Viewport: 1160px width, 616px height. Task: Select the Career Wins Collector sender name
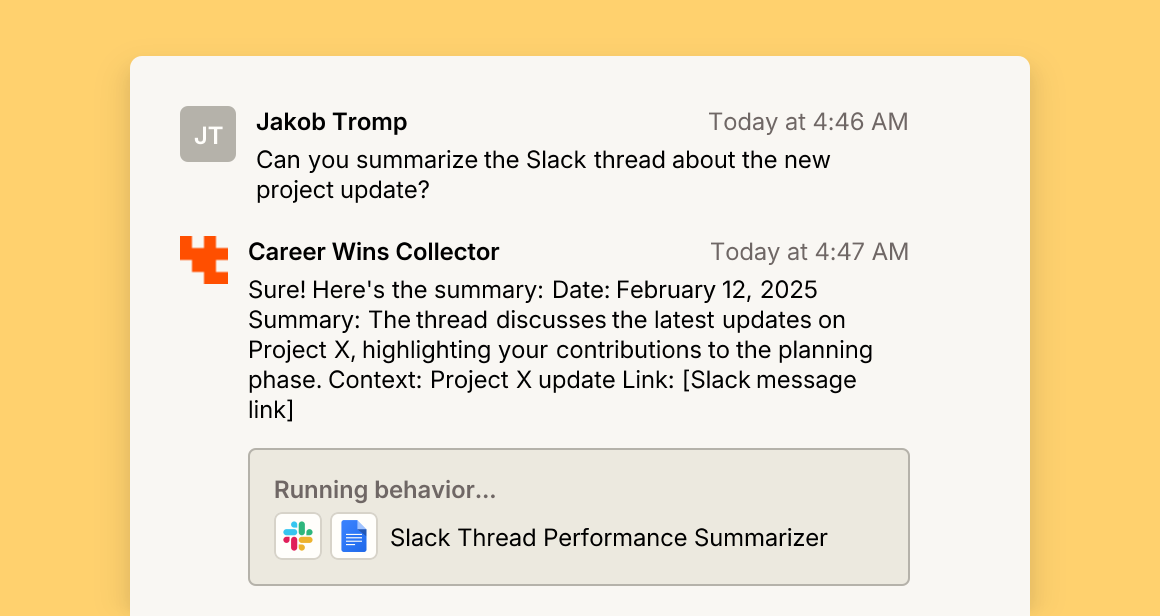click(x=374, y=251)
